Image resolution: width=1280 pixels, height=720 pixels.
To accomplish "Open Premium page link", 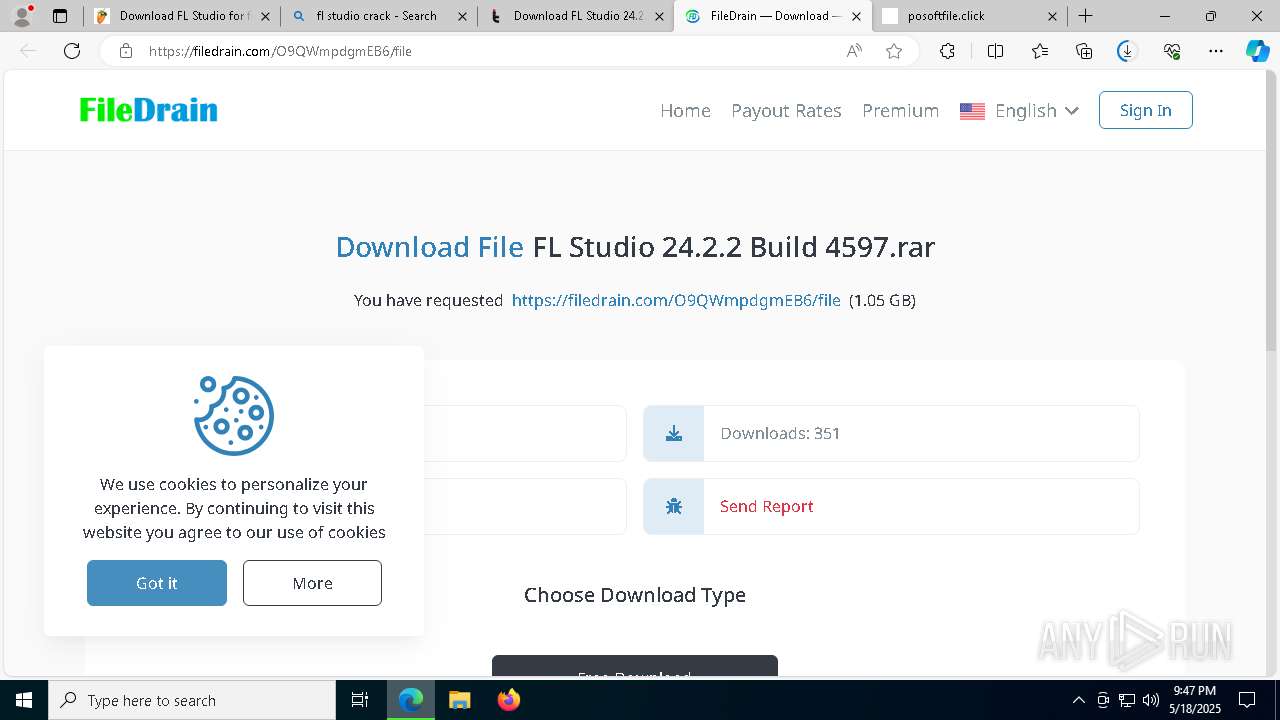I will click(x=900, y=110).
